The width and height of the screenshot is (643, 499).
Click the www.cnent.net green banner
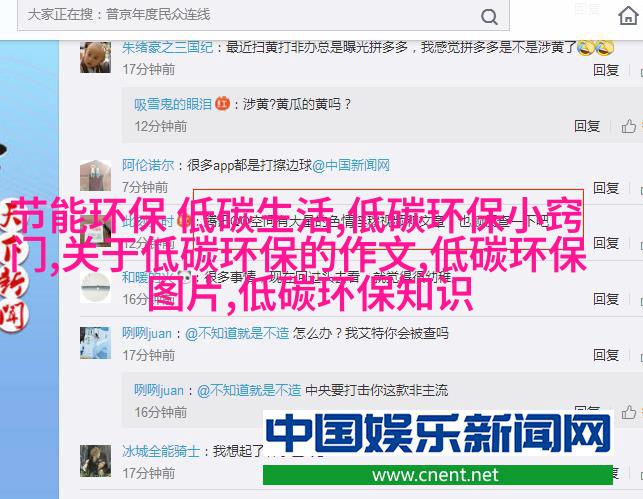[x=438, y=475]
